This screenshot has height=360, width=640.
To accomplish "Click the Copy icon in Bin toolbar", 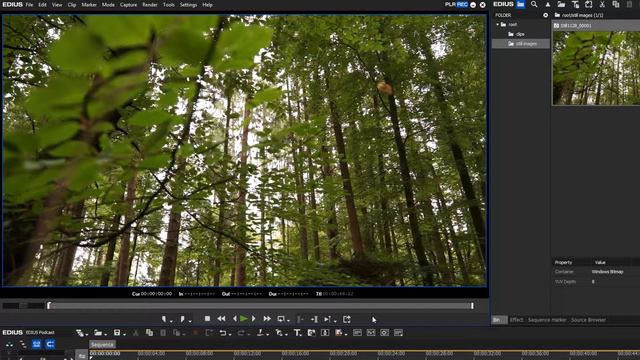I will [x=616, y=4].
